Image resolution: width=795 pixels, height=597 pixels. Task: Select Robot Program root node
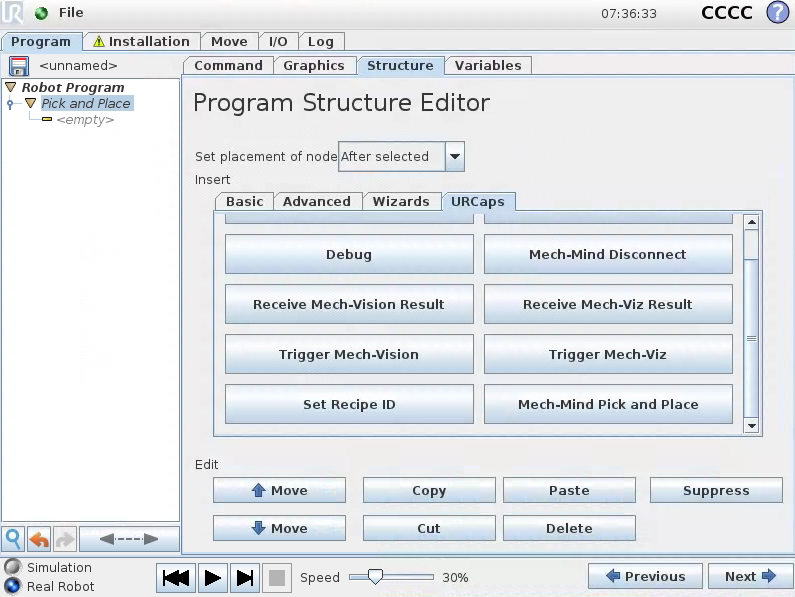[x=73, y=87]
